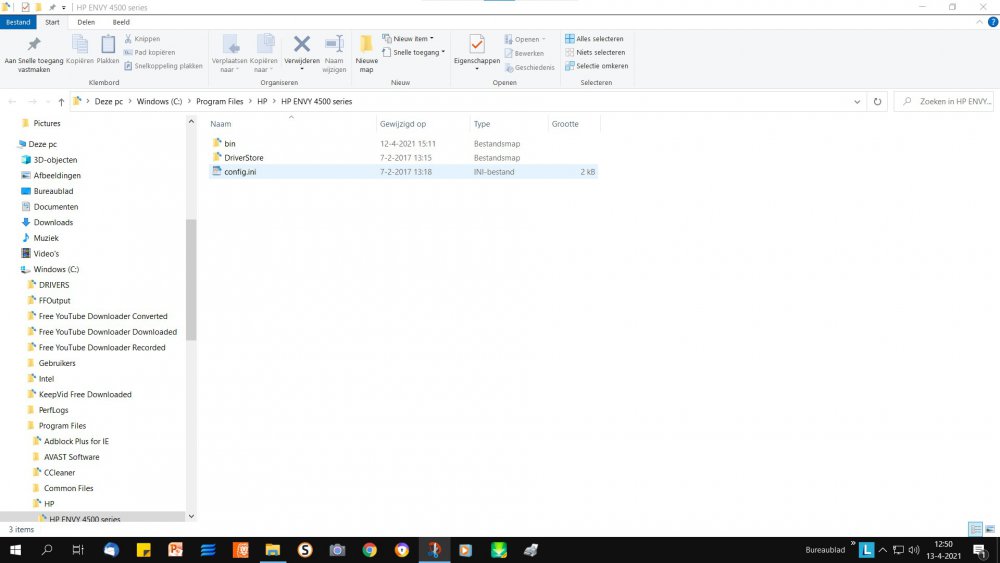Expand the address bar history dropdown
The image size is (1000, 563).
pos(857,101)
